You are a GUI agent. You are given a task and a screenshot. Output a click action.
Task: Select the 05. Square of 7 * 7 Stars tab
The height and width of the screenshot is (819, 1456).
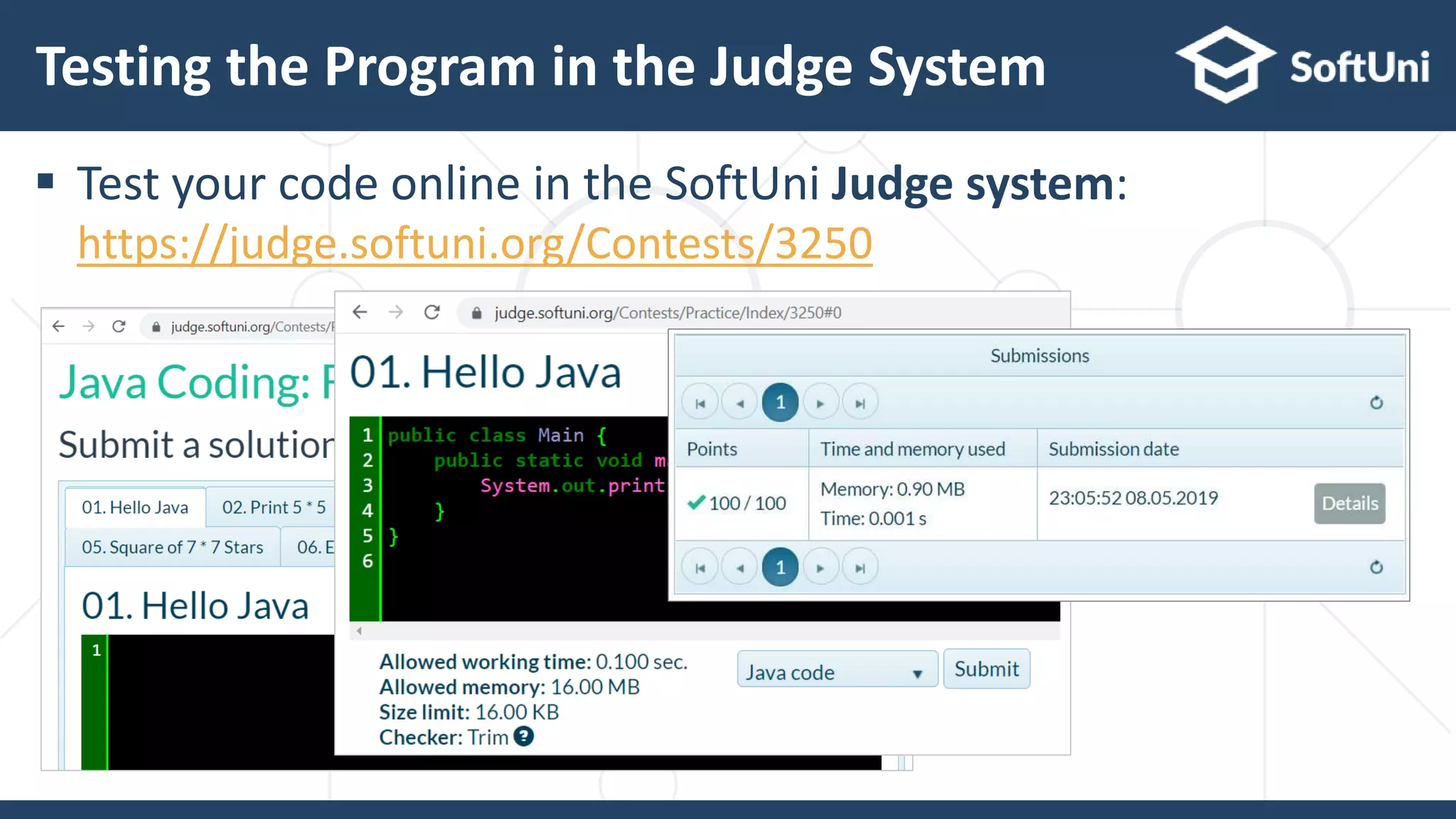[x=172, y=547]
